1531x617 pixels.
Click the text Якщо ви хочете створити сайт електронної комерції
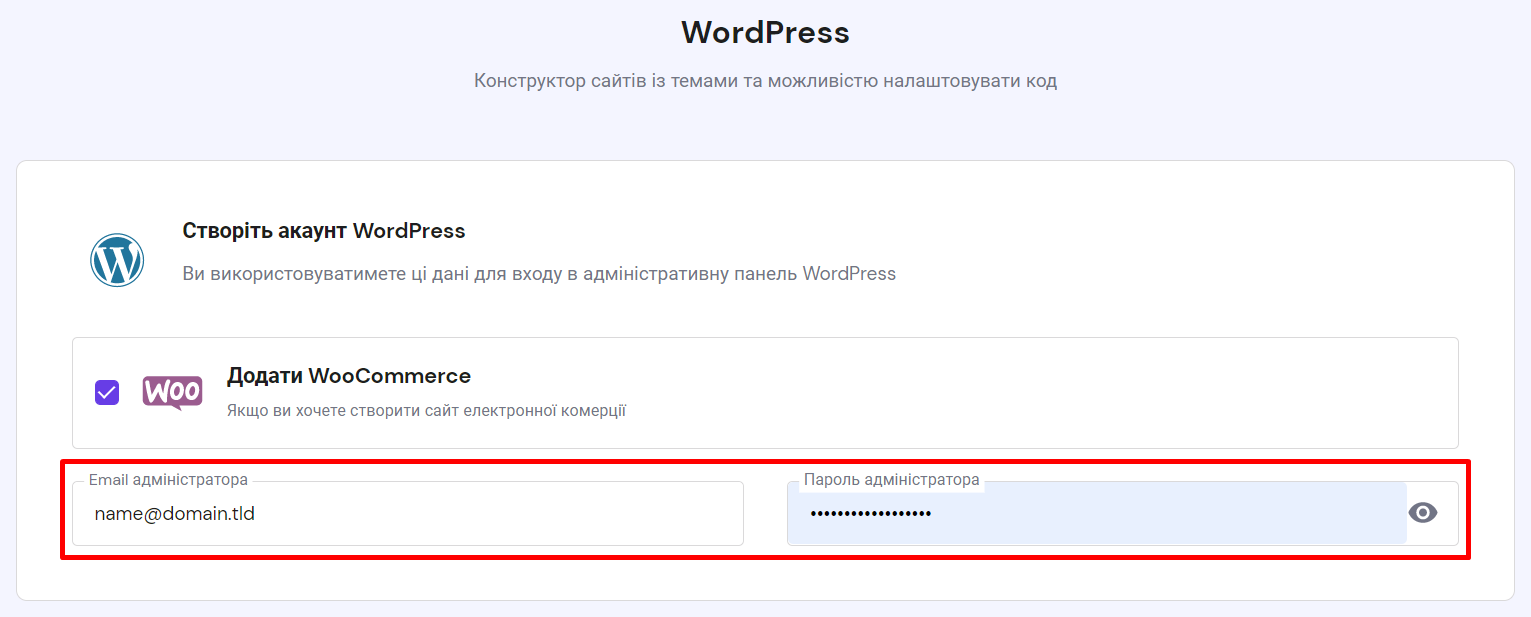pyautogui.click(x=426, y=410)
